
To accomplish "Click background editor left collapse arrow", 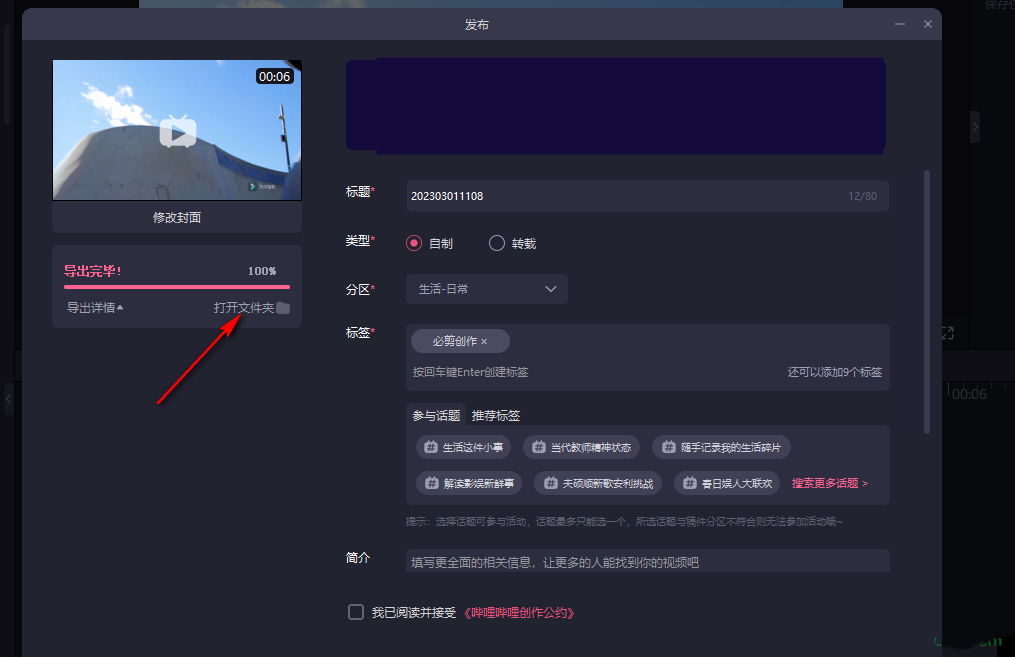I will coord(8,399).
